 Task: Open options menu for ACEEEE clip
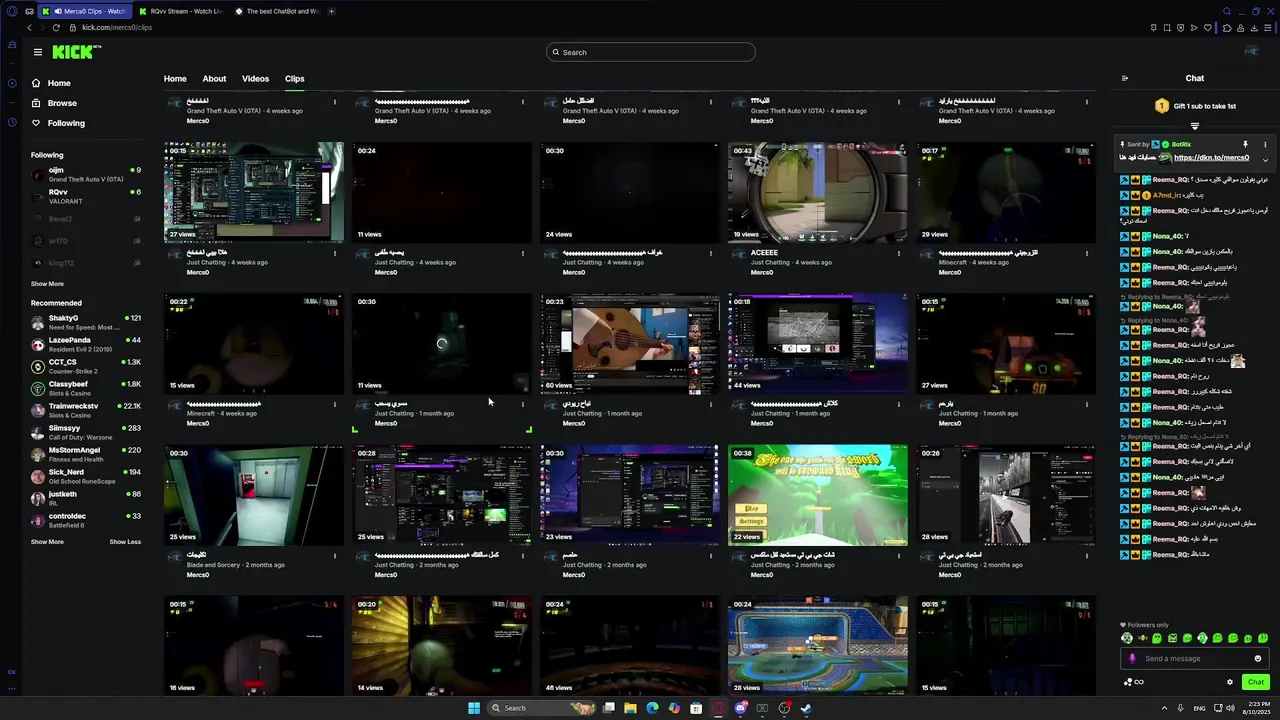[899, 253]
